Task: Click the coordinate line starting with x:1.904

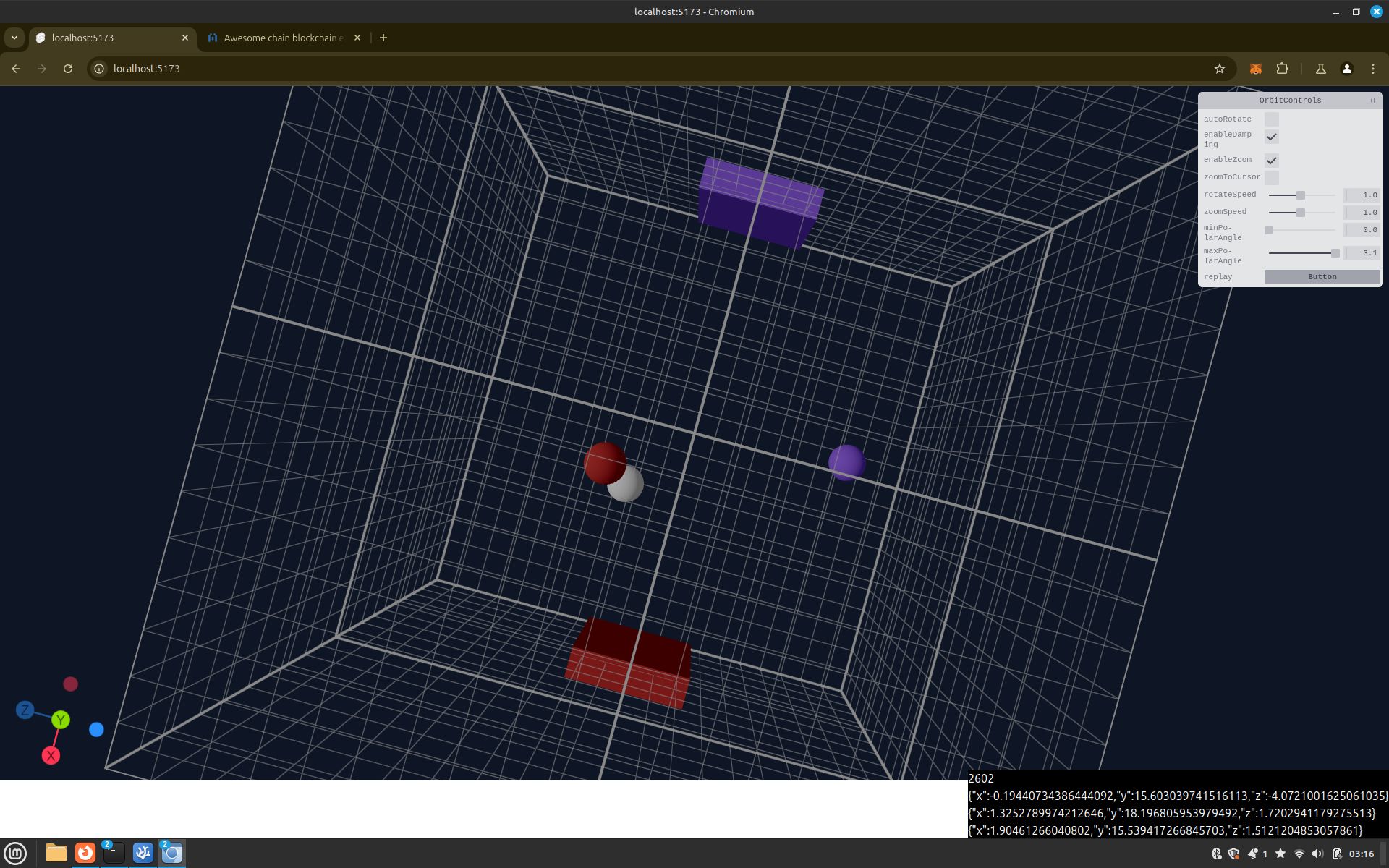Action: point(1165,830)
